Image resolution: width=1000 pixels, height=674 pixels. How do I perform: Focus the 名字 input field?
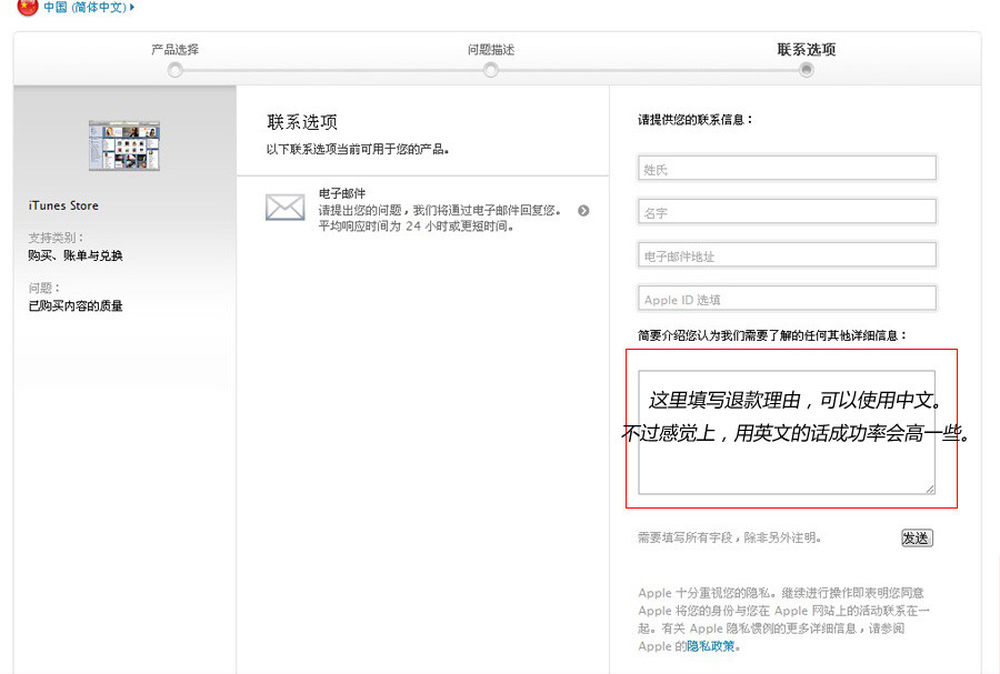787,212
